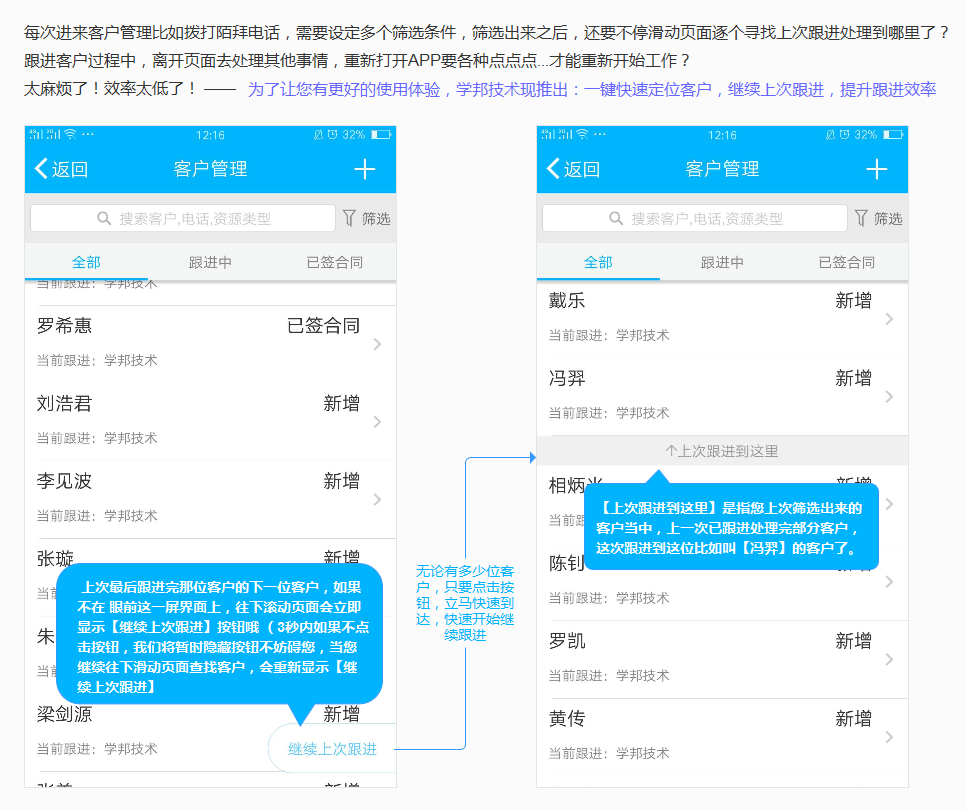Select 跟进中 tab in right phone
This screenshot has height=810, width=965.
(722, 262)
